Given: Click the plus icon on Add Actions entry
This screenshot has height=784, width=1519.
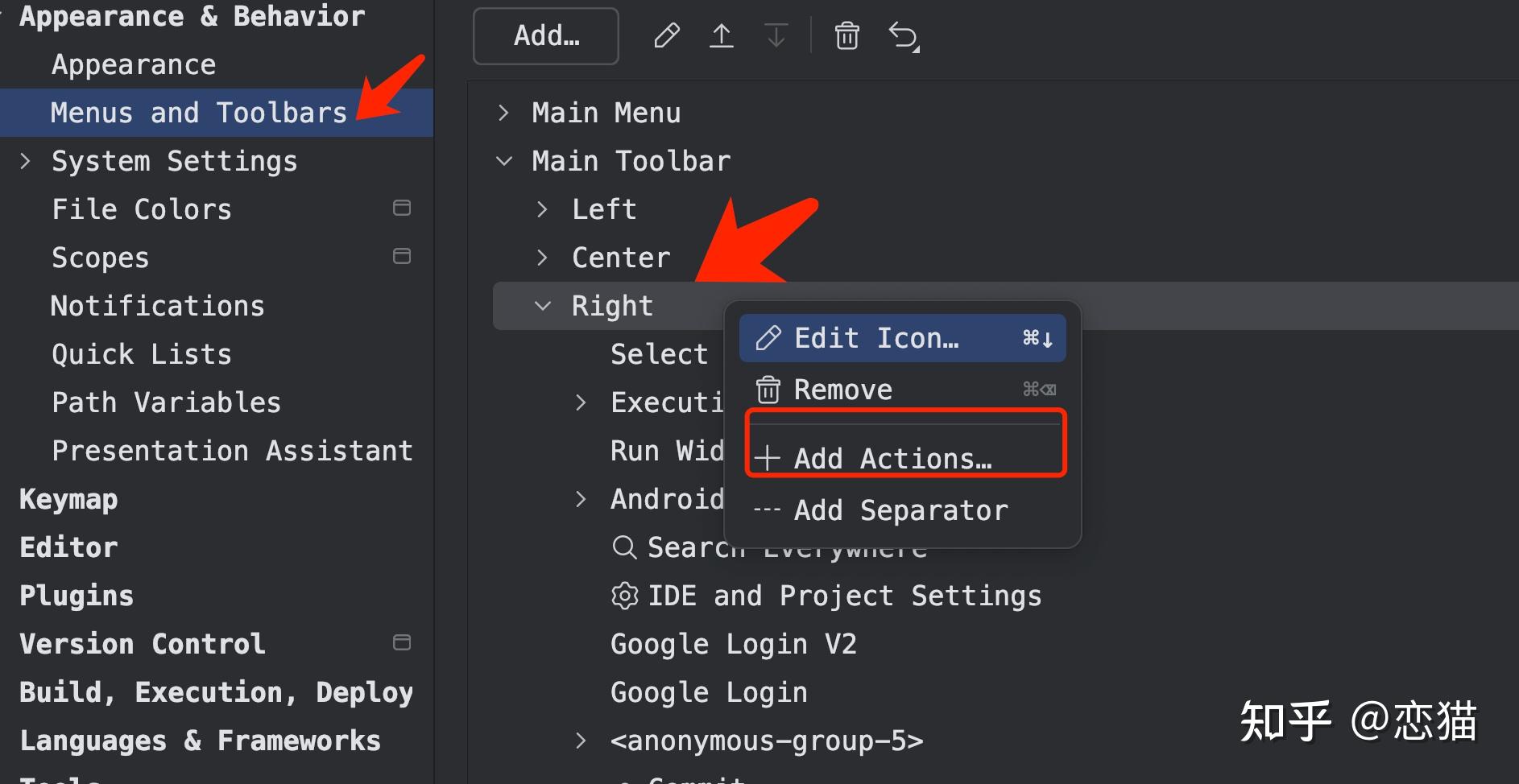Looking at the screenshot, I should pos(767,458).
